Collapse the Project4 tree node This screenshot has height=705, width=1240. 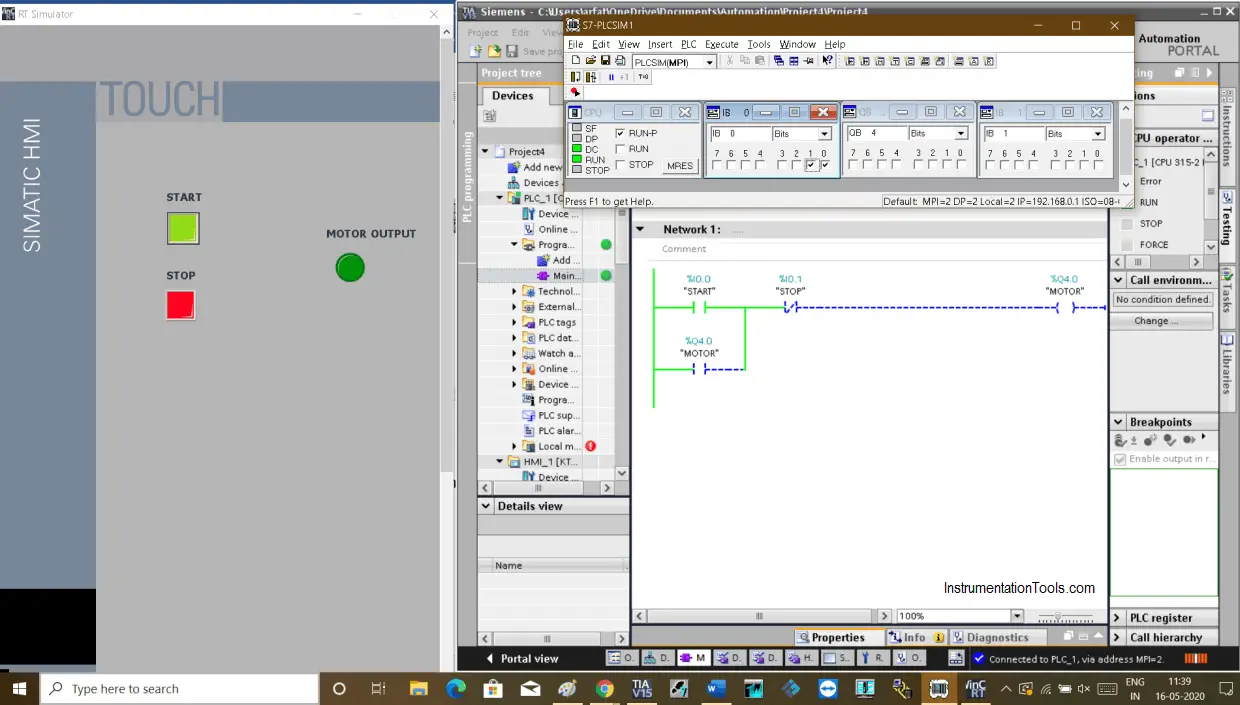point(486,152)
